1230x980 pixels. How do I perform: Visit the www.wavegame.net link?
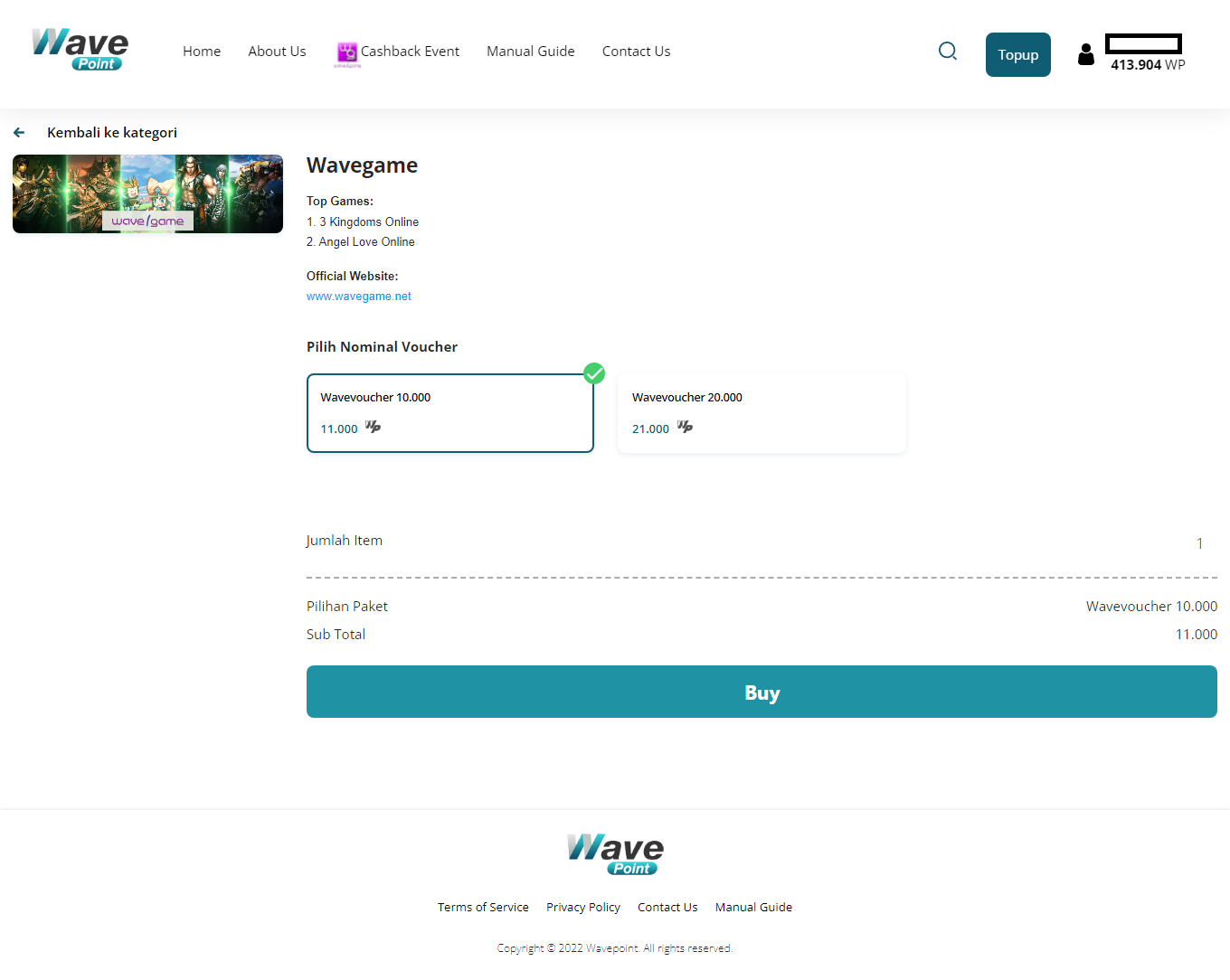click(358, 297)
